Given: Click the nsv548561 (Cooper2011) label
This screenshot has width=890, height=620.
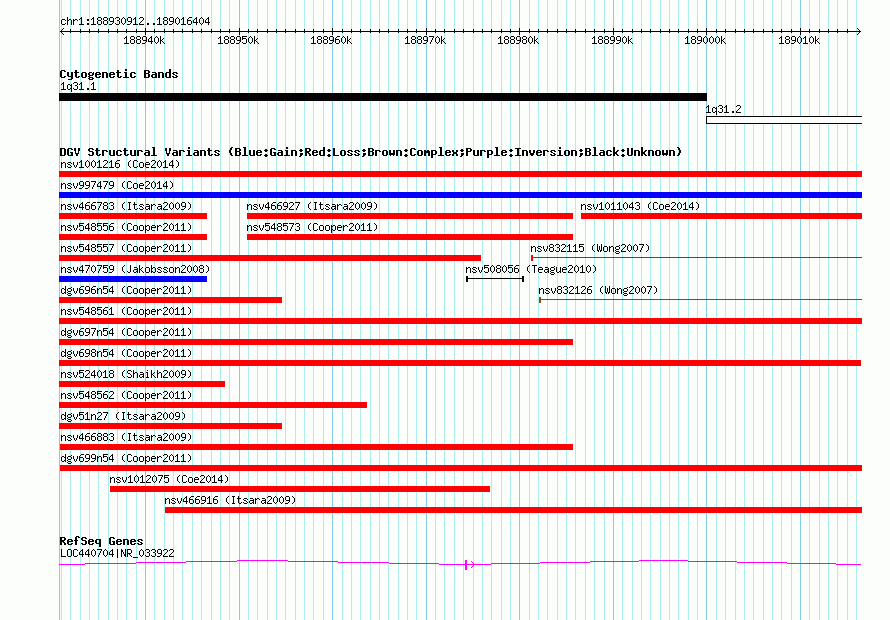Looking at the screenshot, I should click(126, 311).
